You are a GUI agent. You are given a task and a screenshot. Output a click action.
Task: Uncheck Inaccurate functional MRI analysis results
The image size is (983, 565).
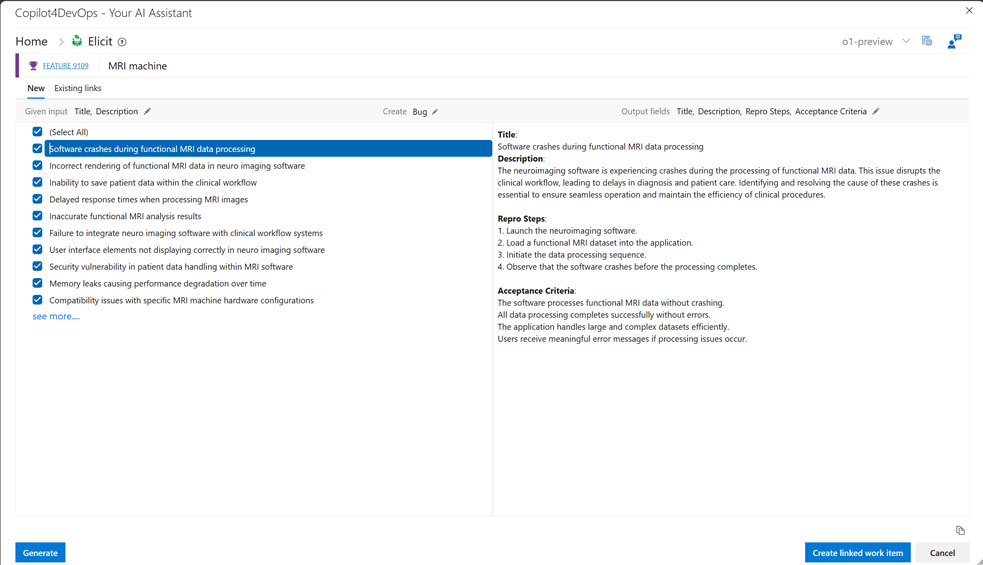pos(37,216)
